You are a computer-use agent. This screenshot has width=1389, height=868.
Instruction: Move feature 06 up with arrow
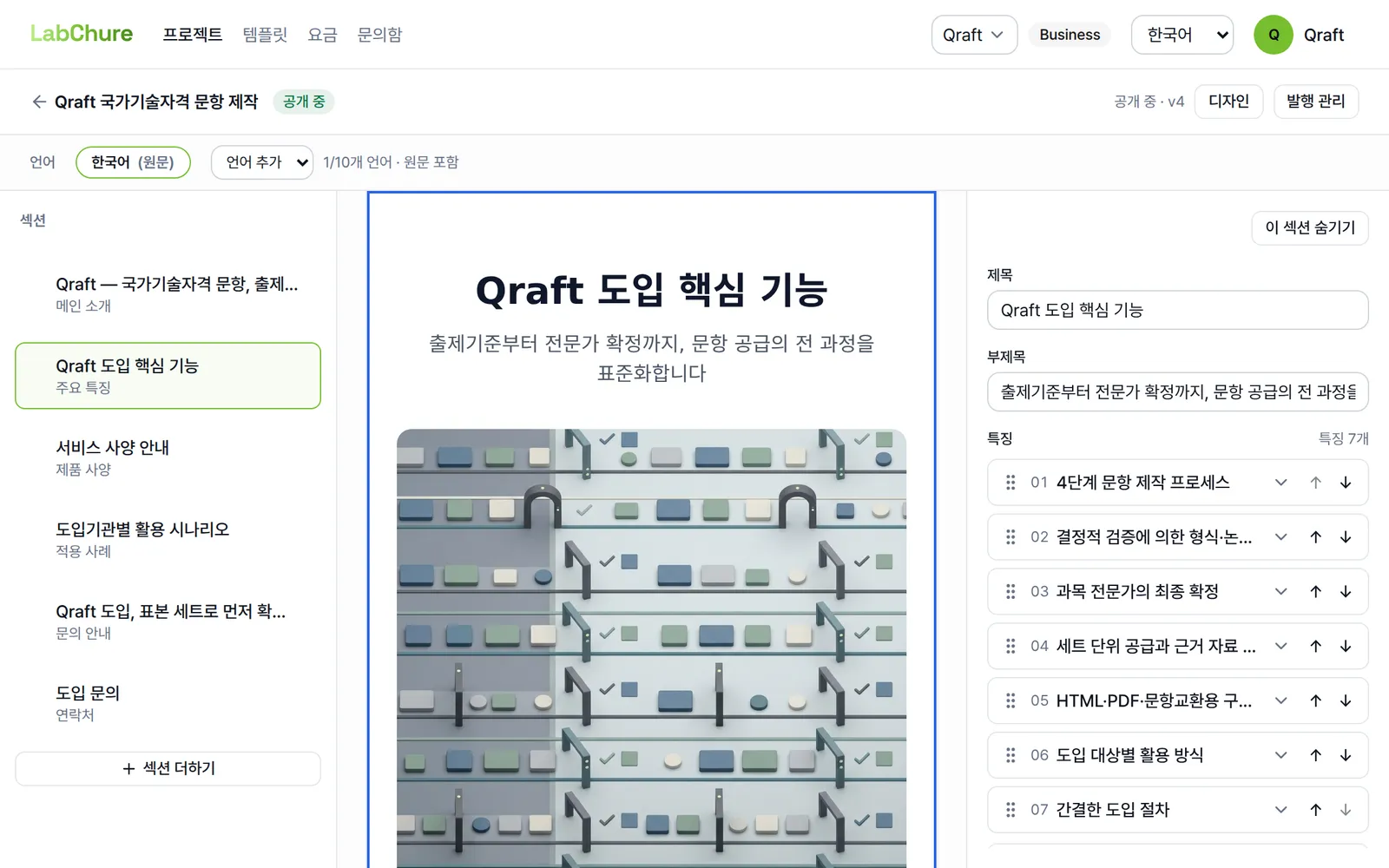tap(1316, 755)
